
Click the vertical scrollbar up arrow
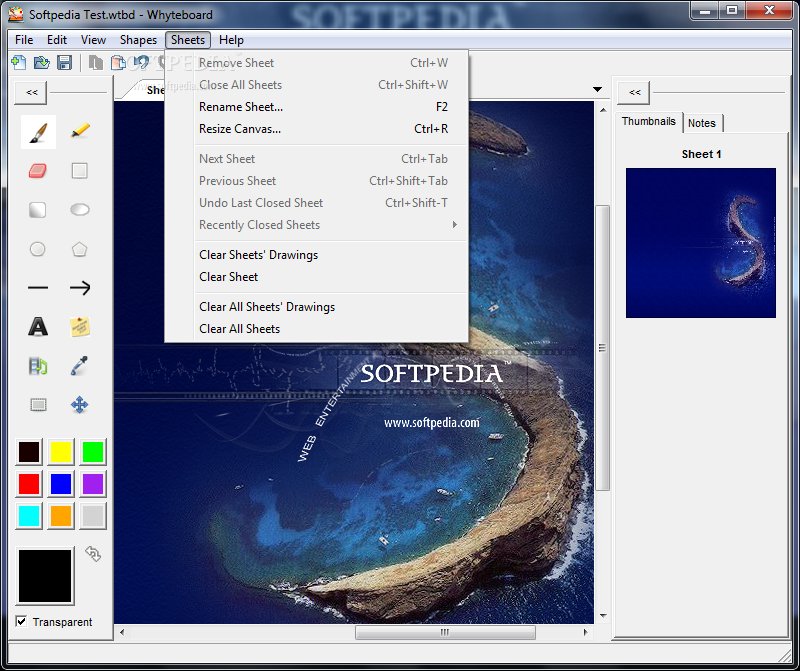(603, 110)
